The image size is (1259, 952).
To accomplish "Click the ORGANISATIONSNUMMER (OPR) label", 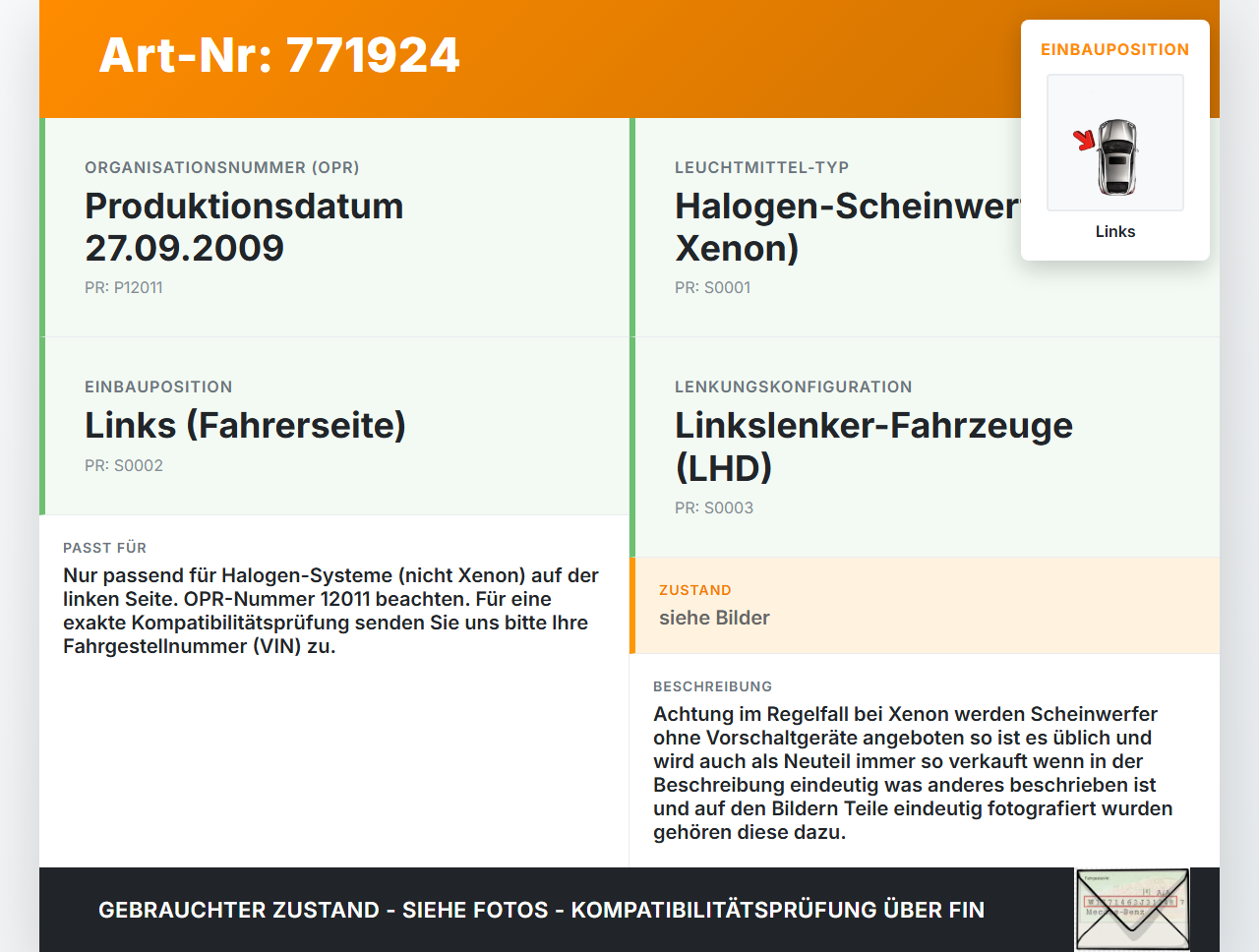I will tap(222, 167).
